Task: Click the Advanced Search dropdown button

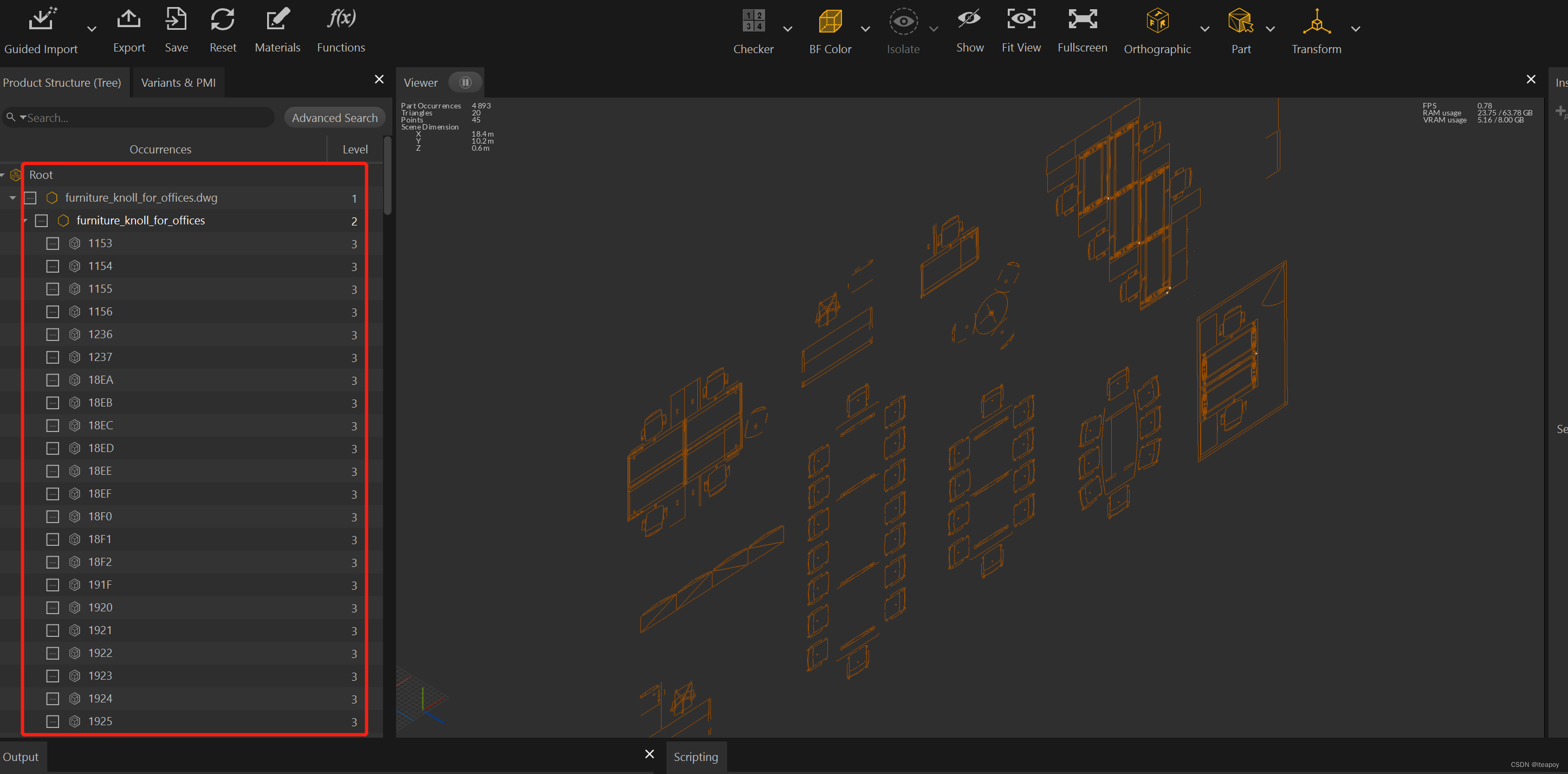Action: (334, 118)
